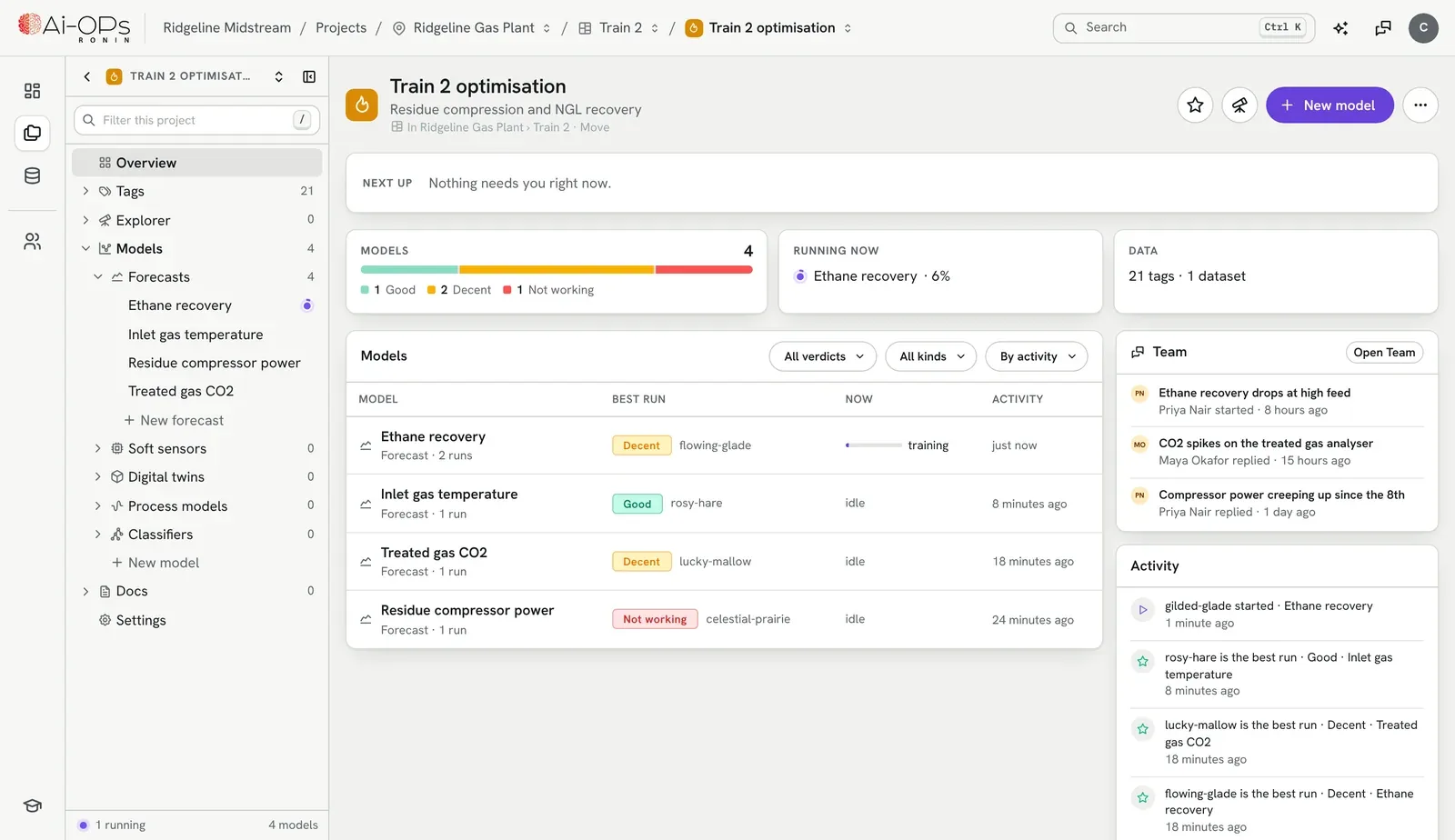Open the All kinds filter dropdown
The image size is (1455, 840).
tap(931, 356)
